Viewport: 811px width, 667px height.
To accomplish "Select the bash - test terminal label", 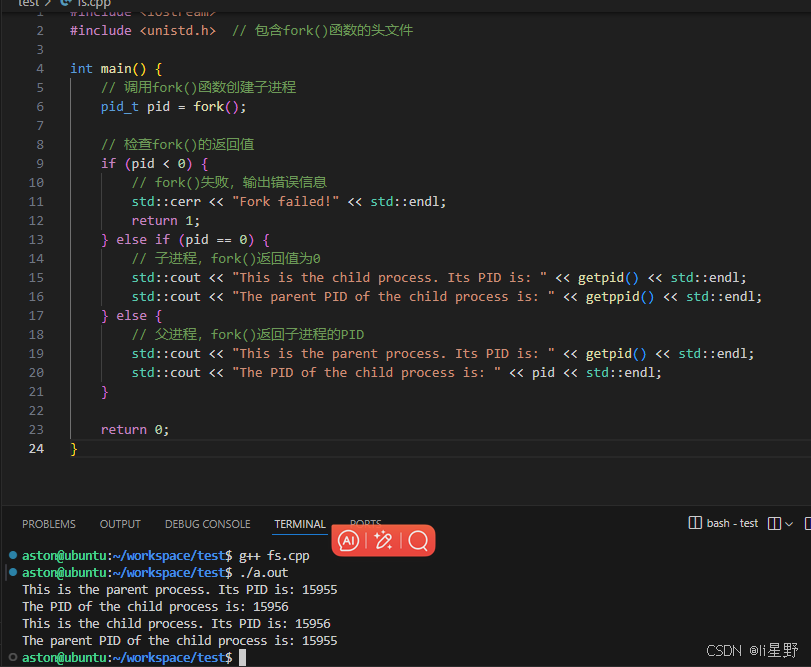I will coord(732,523).
